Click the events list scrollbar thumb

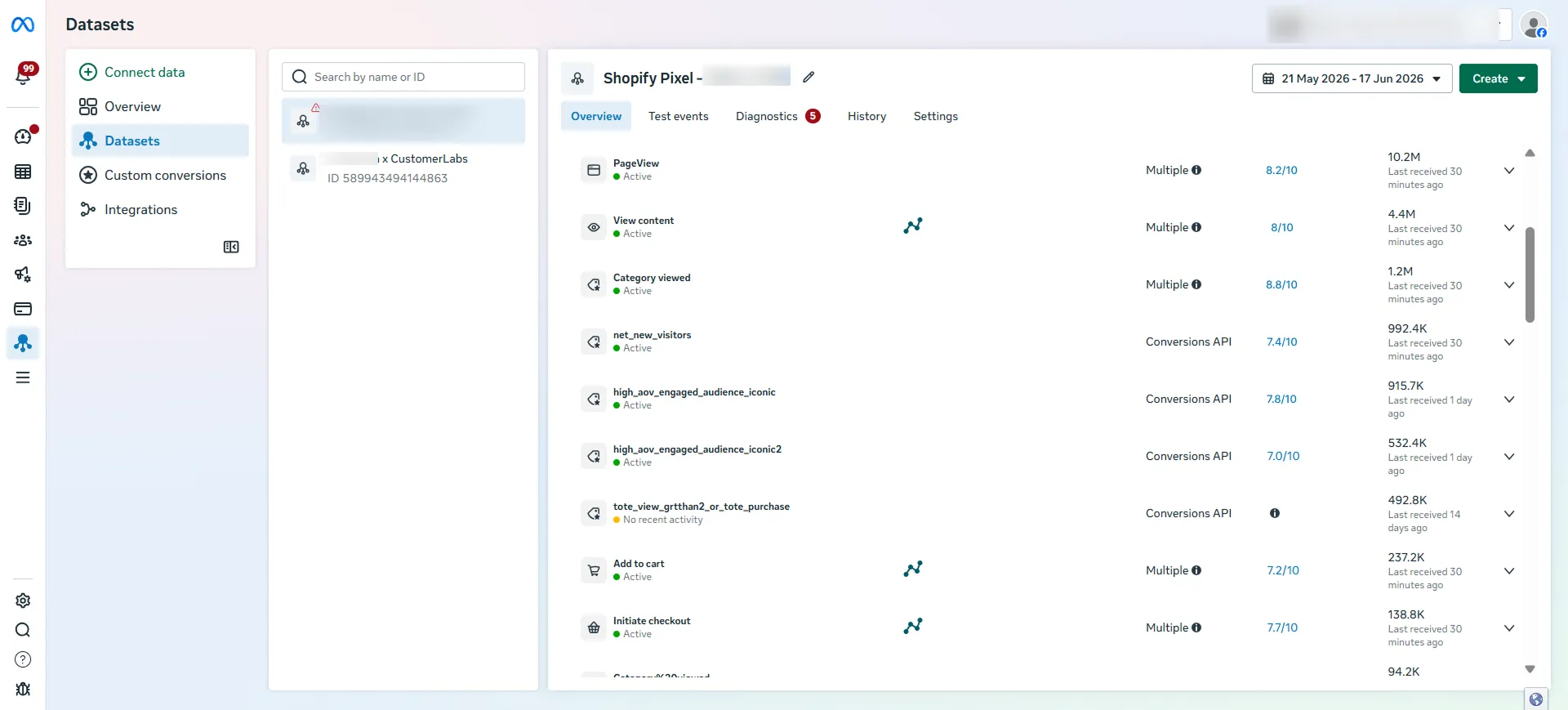(1530, 275)
